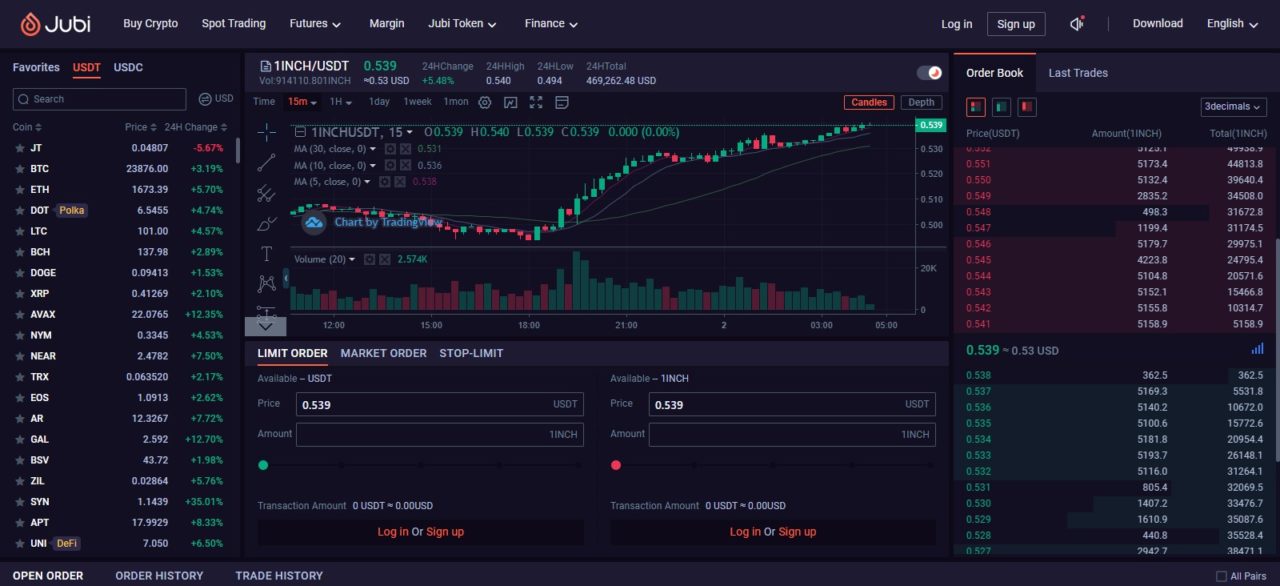Image resolution: width=1280 pixels, height=586 pixels.
Task: Select the pattern drawing tool
Action: 266,283
